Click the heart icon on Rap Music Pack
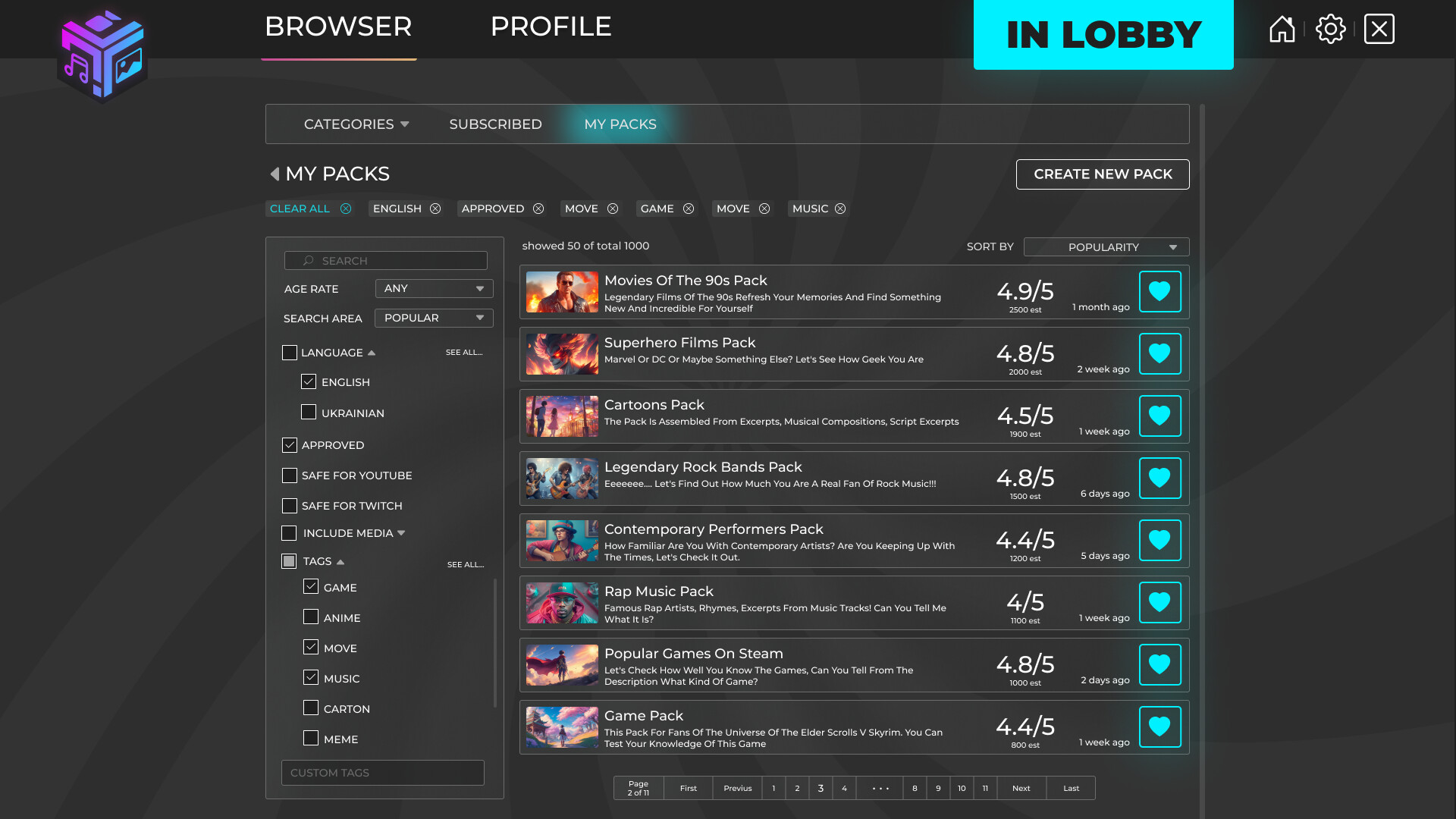 pyautogui.click(x=1159, y=602)
